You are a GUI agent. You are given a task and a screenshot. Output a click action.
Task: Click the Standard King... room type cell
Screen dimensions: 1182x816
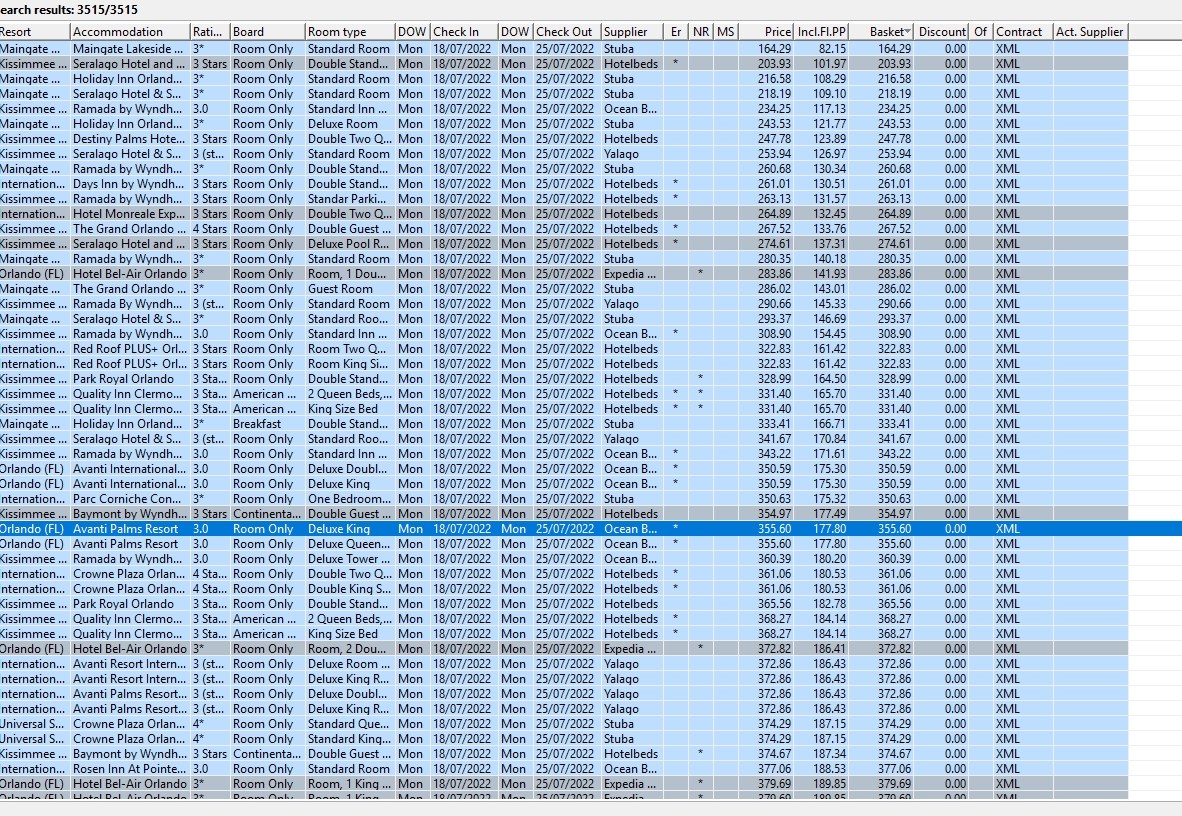pyautogui.click(x=349, y=739)
